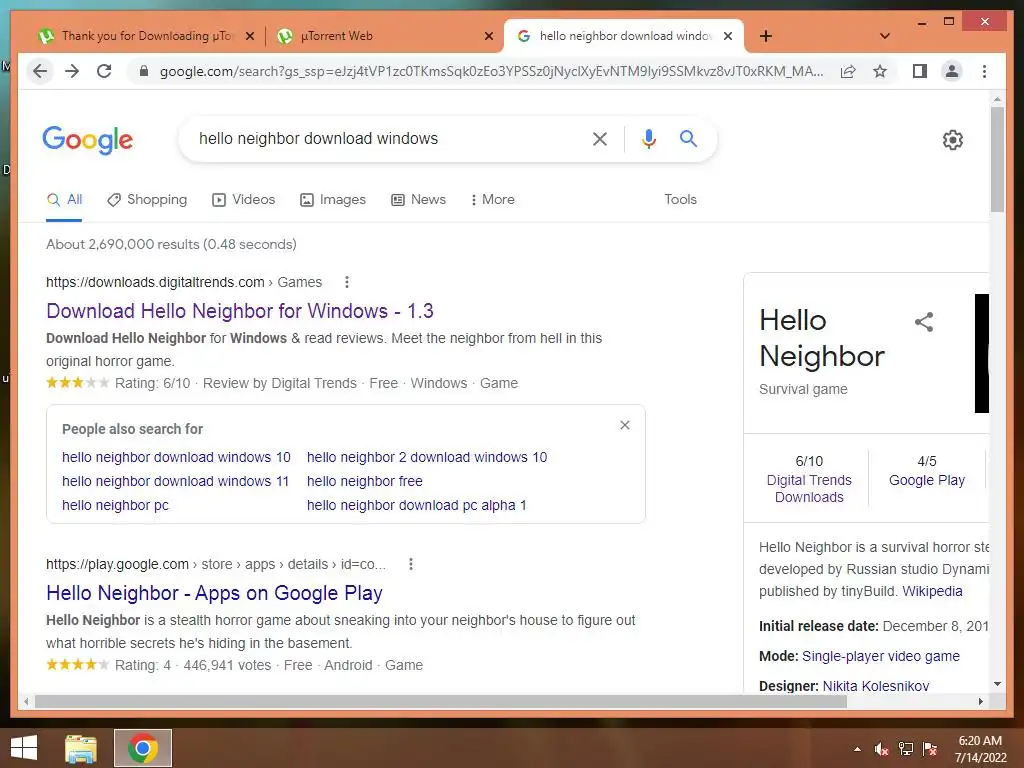
Task: Switch to Images results
Action: pos(333,200)
